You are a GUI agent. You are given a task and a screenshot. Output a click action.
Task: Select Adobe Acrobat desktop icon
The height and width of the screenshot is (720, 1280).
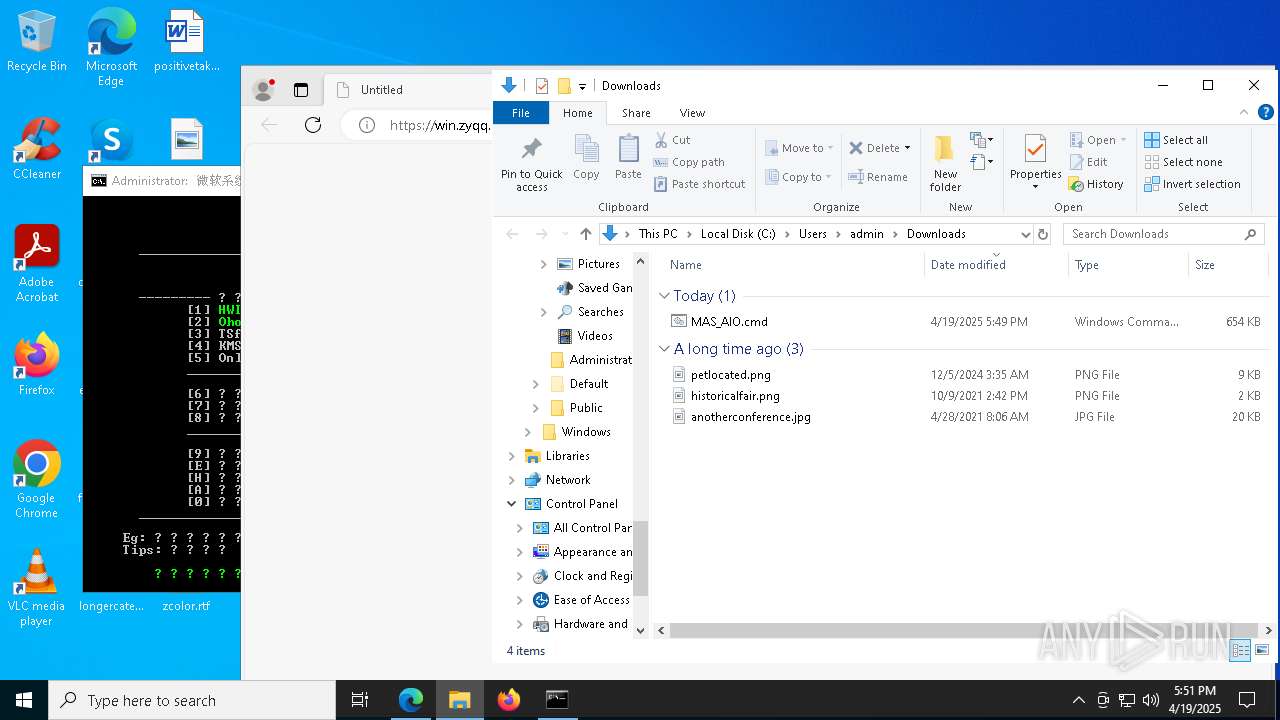[37, 264]
